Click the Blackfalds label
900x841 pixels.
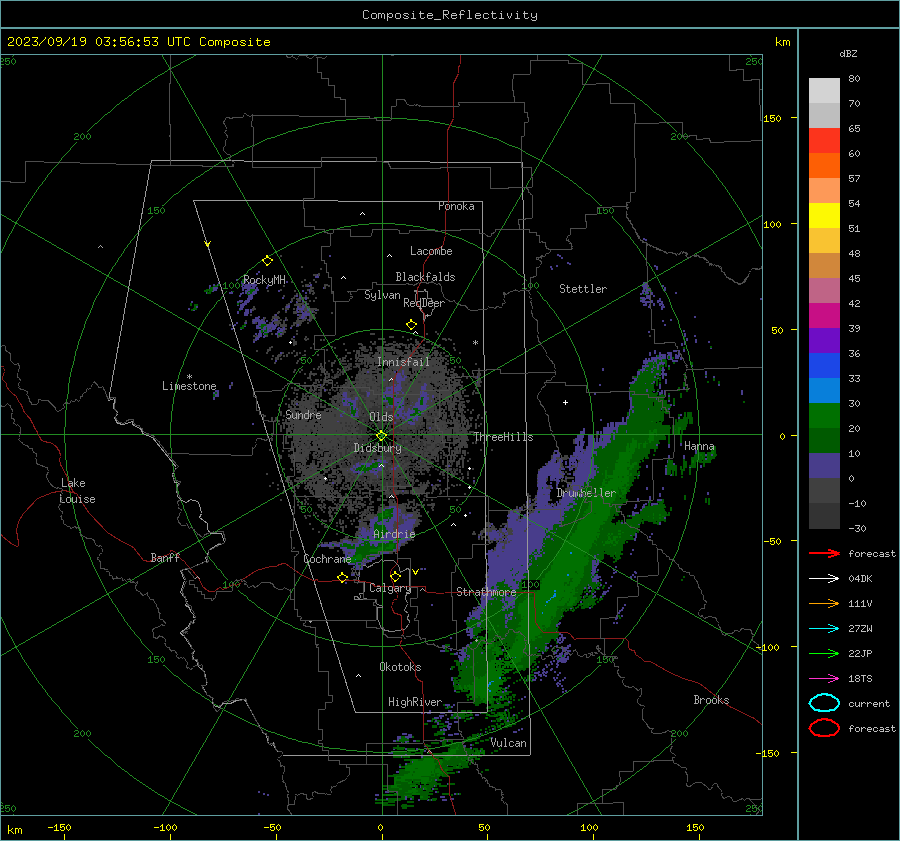click(425, 277)
